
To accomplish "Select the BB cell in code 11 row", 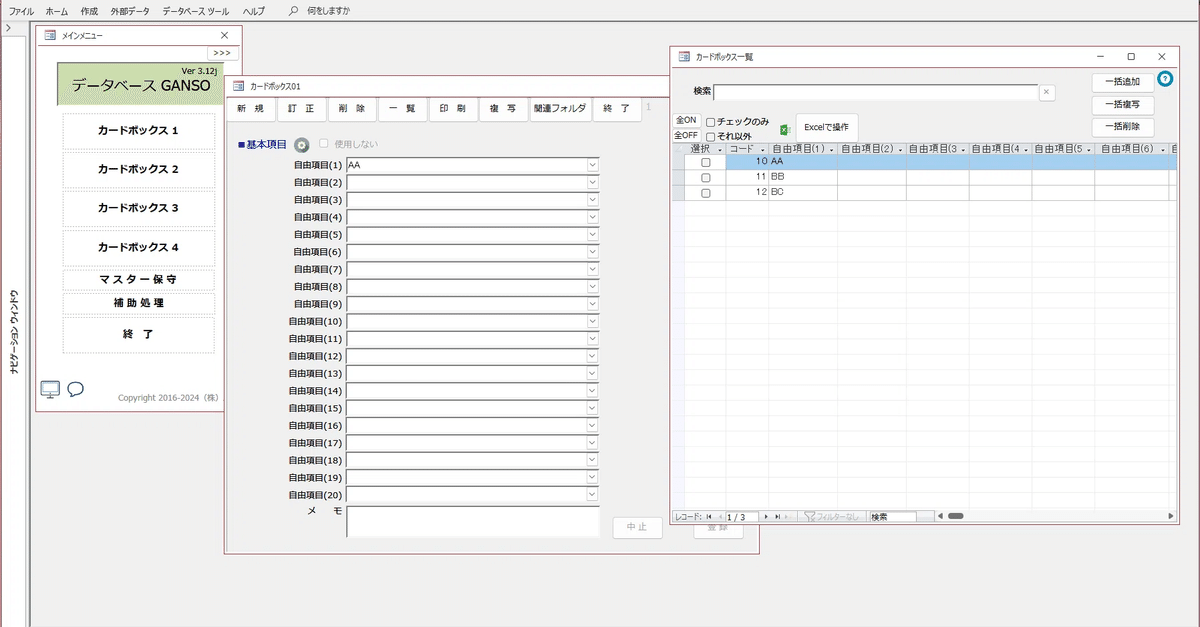I will (x=803, y=177).
